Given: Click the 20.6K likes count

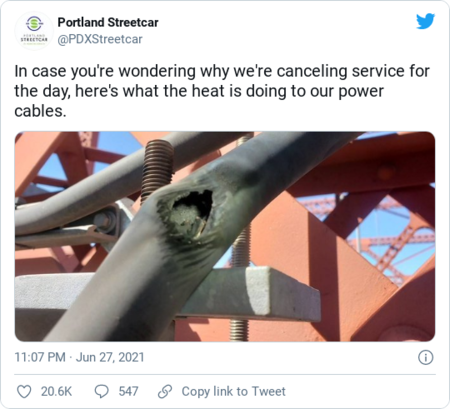Looking at the screenshot, I should click(x=56, y=391).
